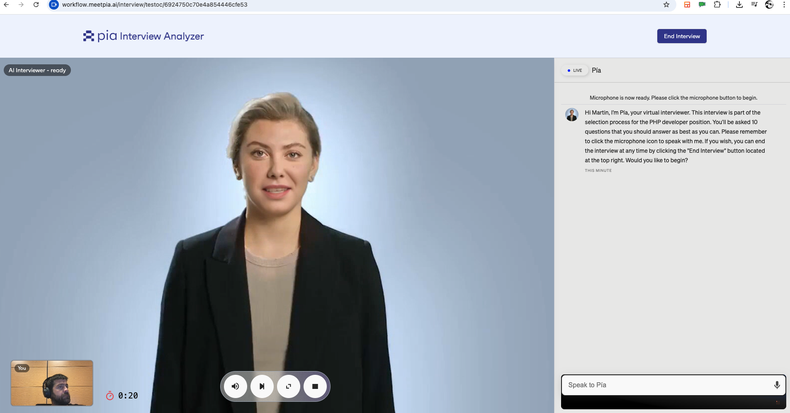The image size is (790, 413).
Task: Click the browser forward arrow
Action: click(x=21, y=5)
